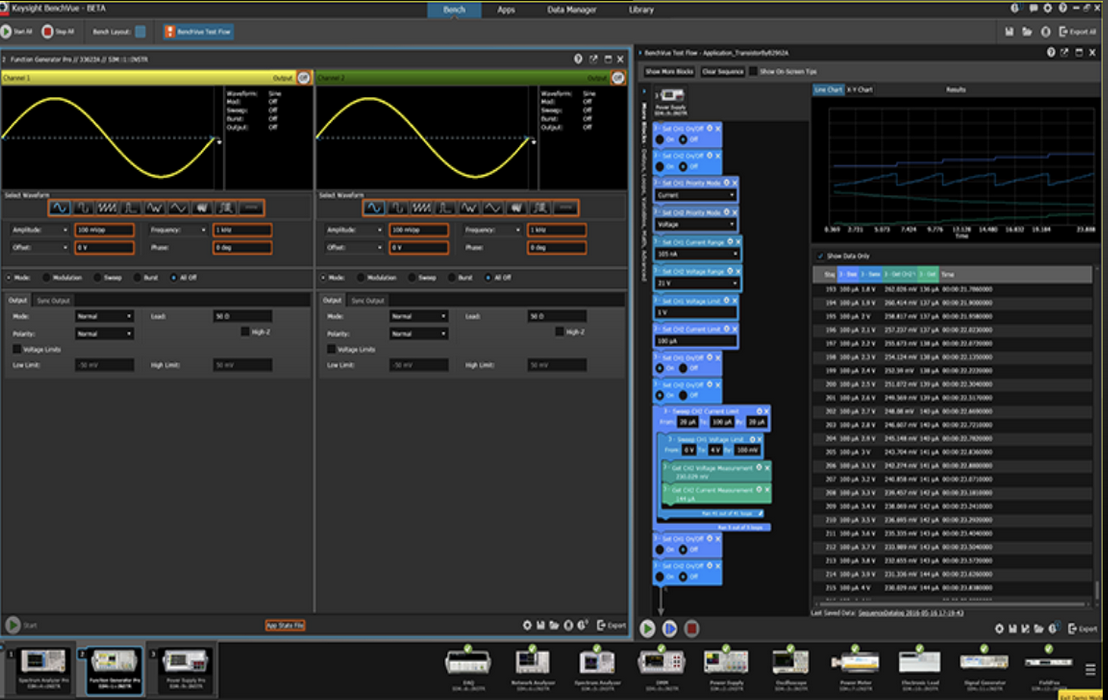This screenshot has width=1108, height=700.
Task: Select square waveform icon for Channel 2
Action: pyautogui.click(x=398, y=207)
